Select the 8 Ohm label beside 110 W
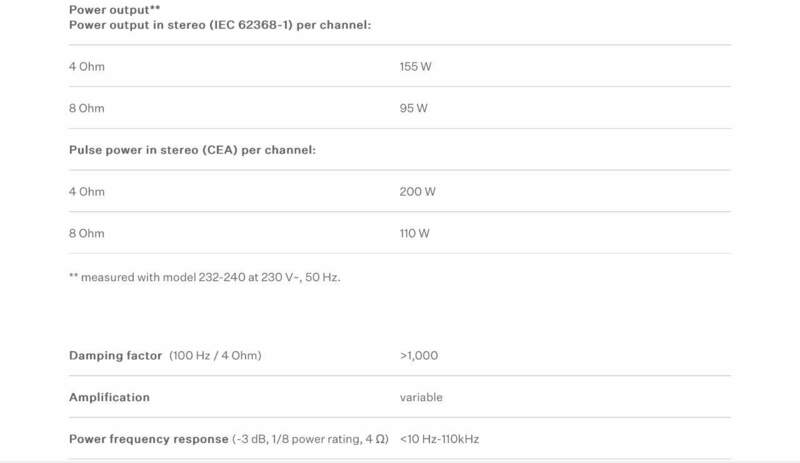Image resolution: width=800 pixels, height=463 pixels. click(87, 233)
